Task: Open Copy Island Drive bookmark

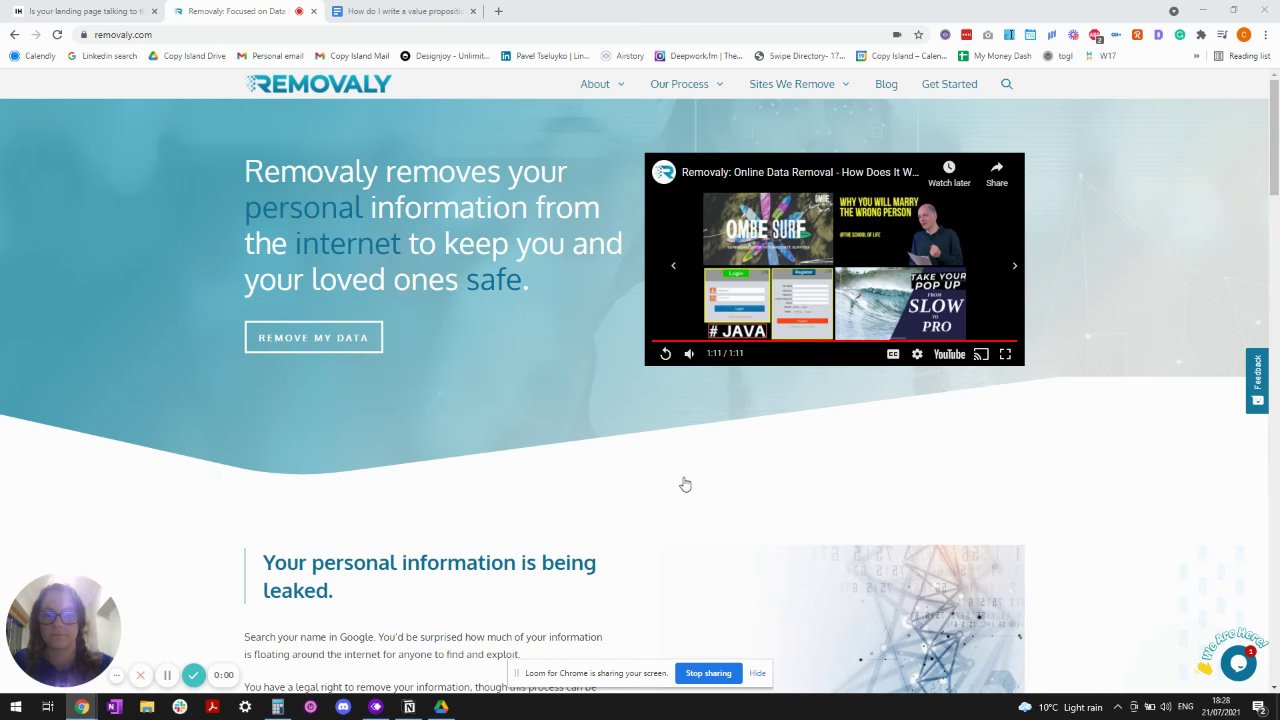Action: pos(187,56)
